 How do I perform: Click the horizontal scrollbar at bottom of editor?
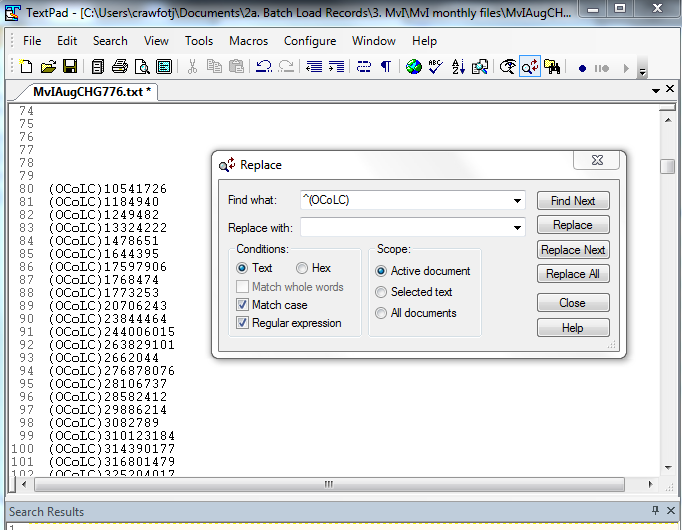pos(330,485)
